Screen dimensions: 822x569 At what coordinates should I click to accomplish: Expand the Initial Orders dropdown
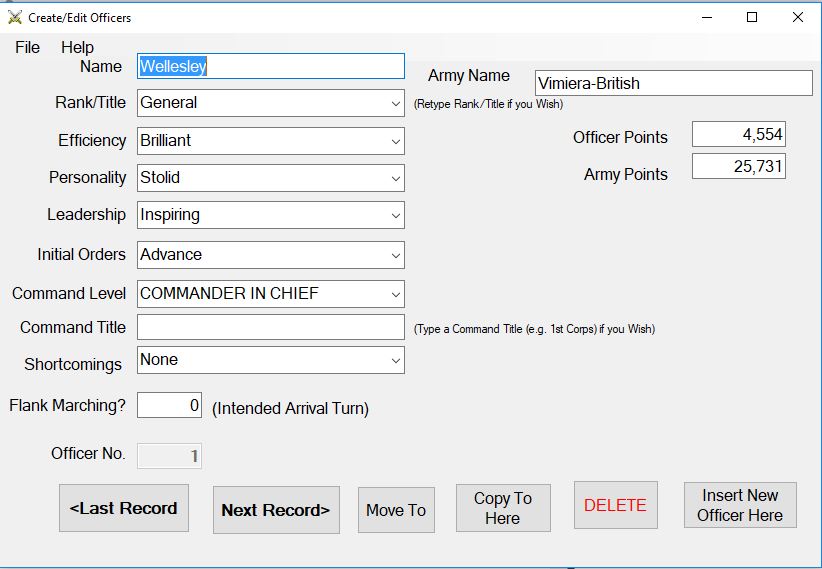(x=396, y=255)
